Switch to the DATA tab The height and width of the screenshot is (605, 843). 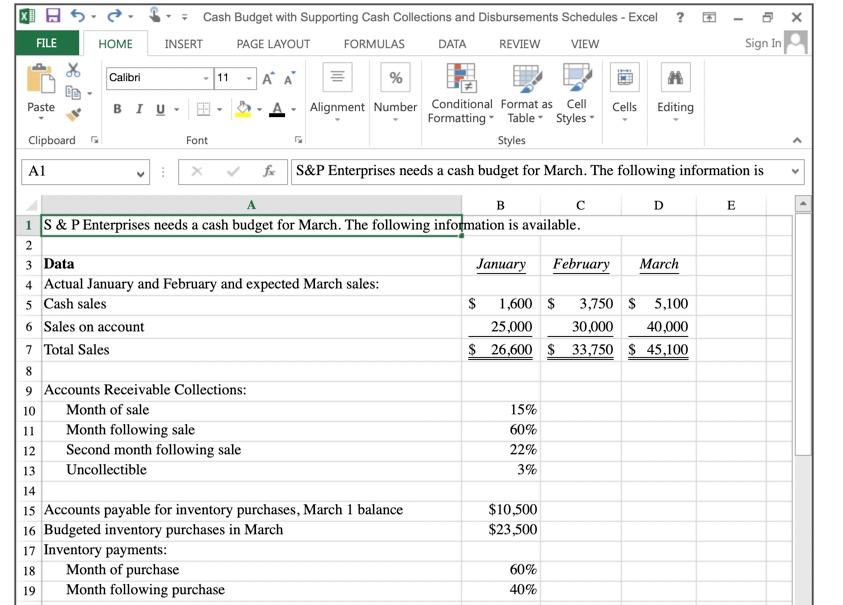tap(452, 44)
